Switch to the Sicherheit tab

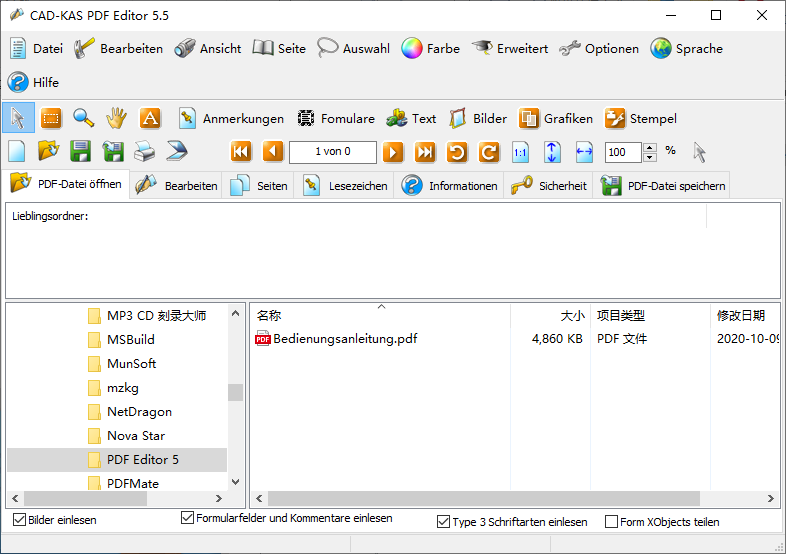click(x=548, y=186)
